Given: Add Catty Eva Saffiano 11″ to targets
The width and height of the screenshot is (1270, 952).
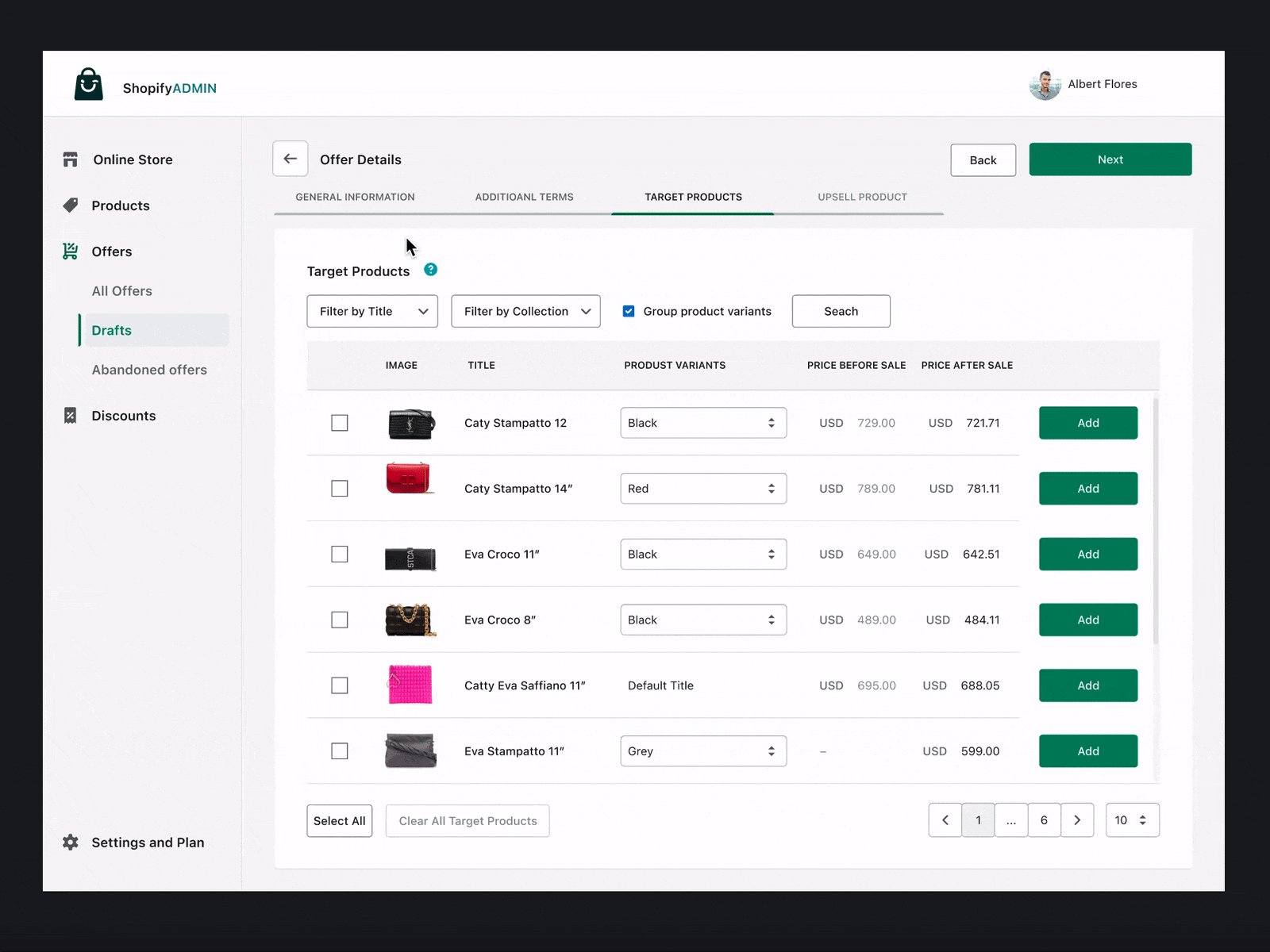Looking at the screenshot, I should 1088,685.
